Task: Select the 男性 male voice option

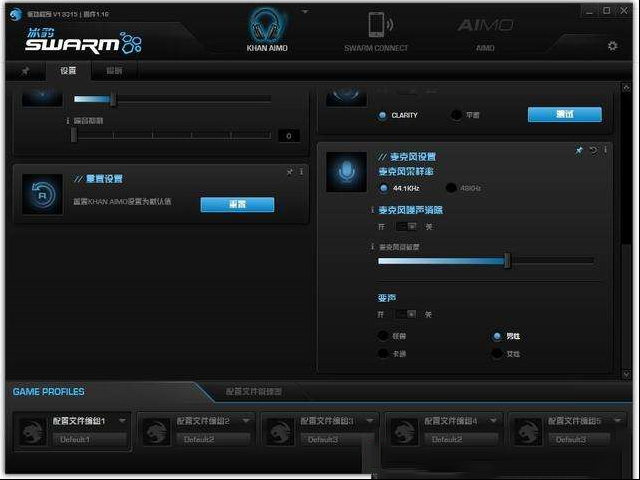Action: [x=497, y=336]
